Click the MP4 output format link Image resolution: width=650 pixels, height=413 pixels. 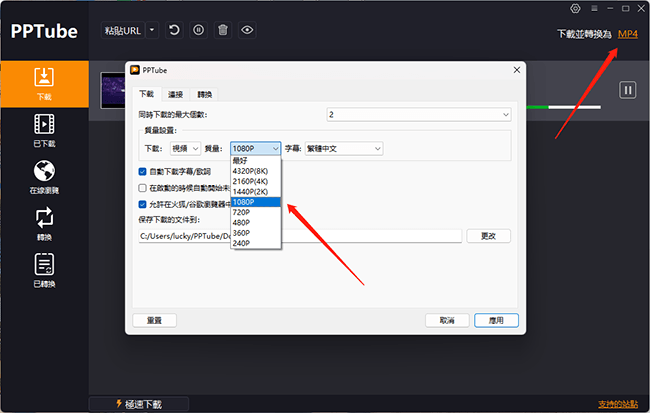click(x=628, y=34)
